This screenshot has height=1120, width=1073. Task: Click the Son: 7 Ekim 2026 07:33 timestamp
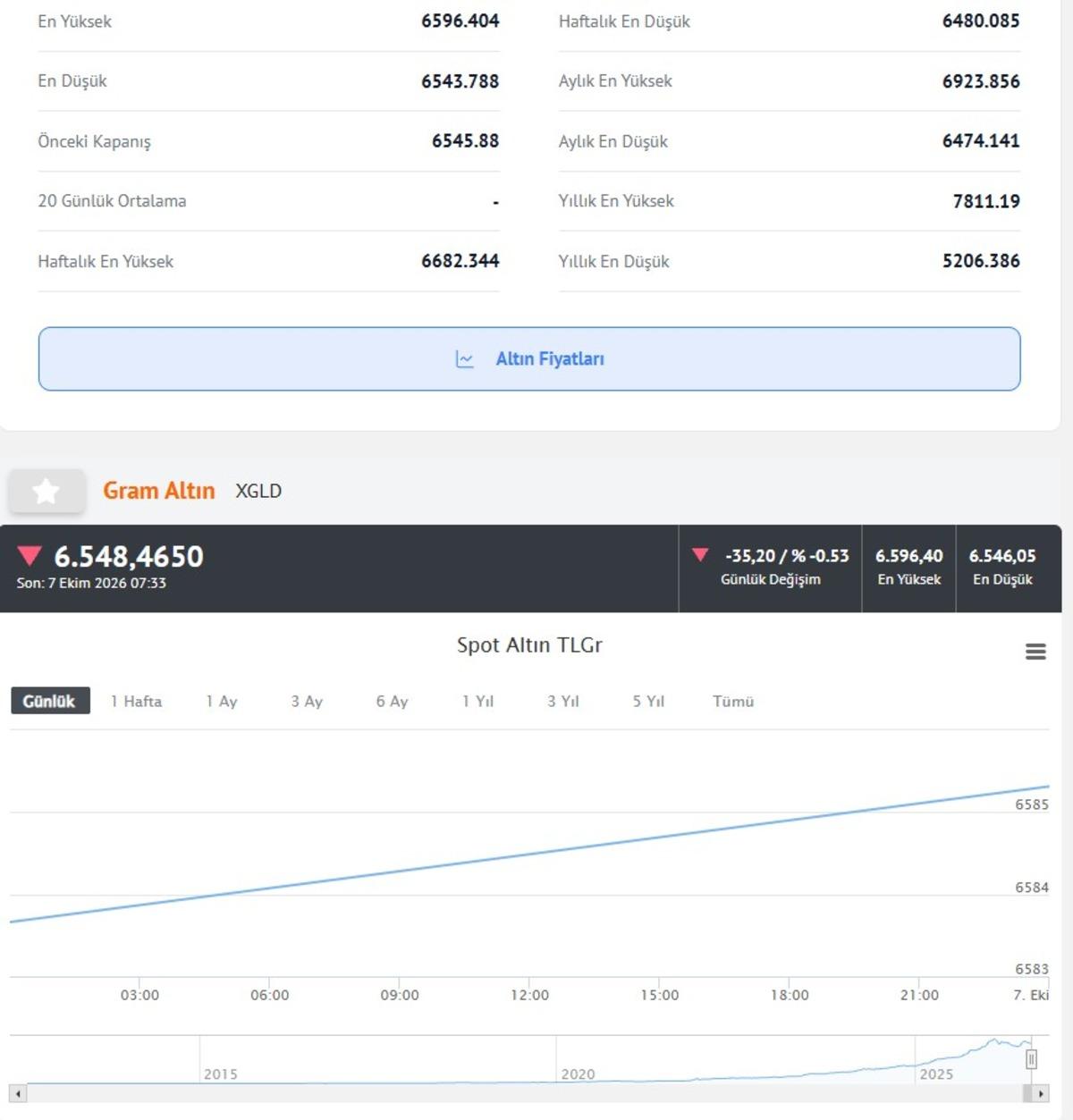click(91, 583)
